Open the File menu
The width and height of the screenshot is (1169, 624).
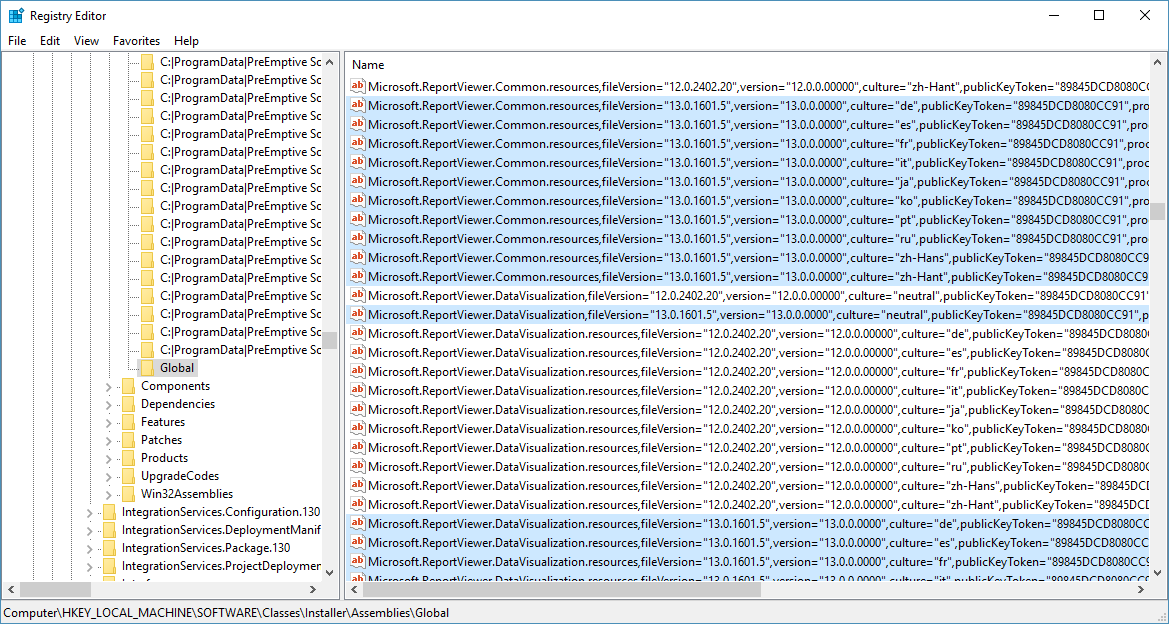[17, 41]
